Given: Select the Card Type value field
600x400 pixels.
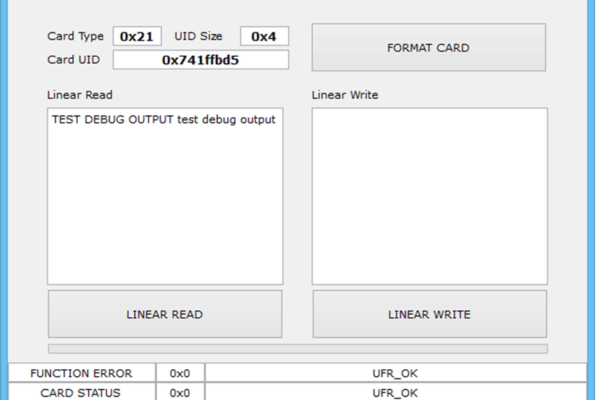Looking at the screenshot, I should pyautogui.click(x=137, y=36).
